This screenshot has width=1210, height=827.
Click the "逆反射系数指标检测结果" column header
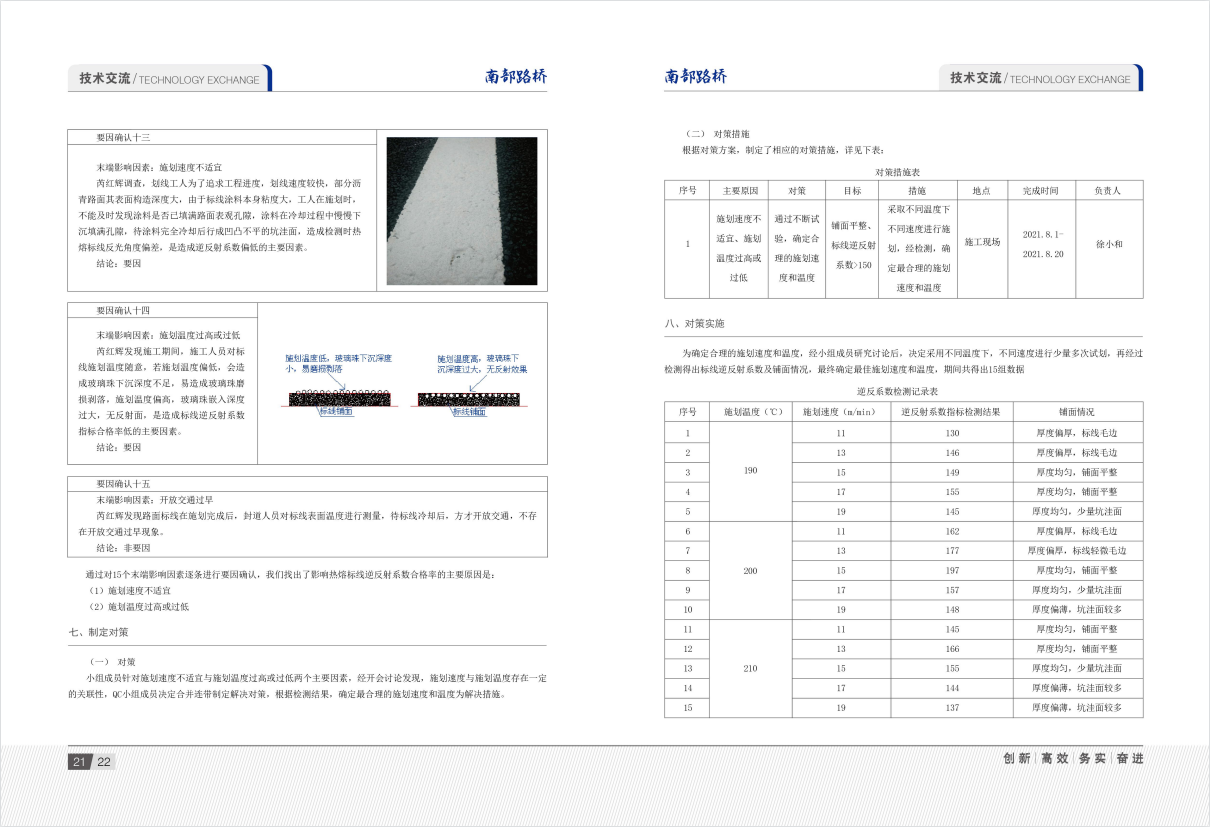pyautogui.click(x=952, y=412)
